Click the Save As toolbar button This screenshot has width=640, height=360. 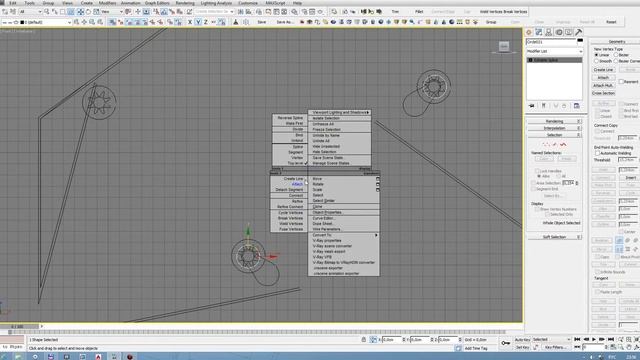click(x=285, y=22)
